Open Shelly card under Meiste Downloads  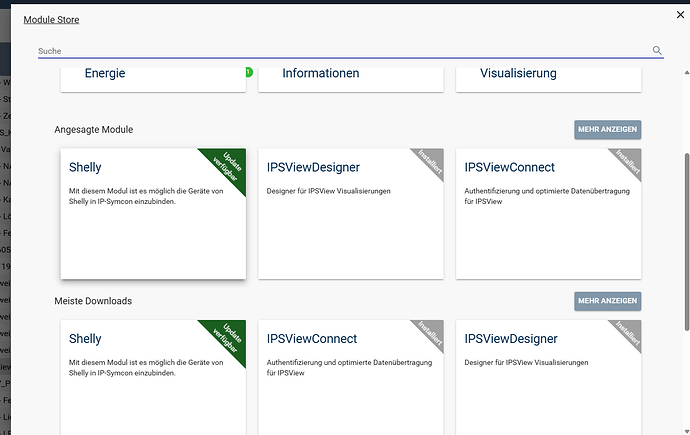coord(153,377)
